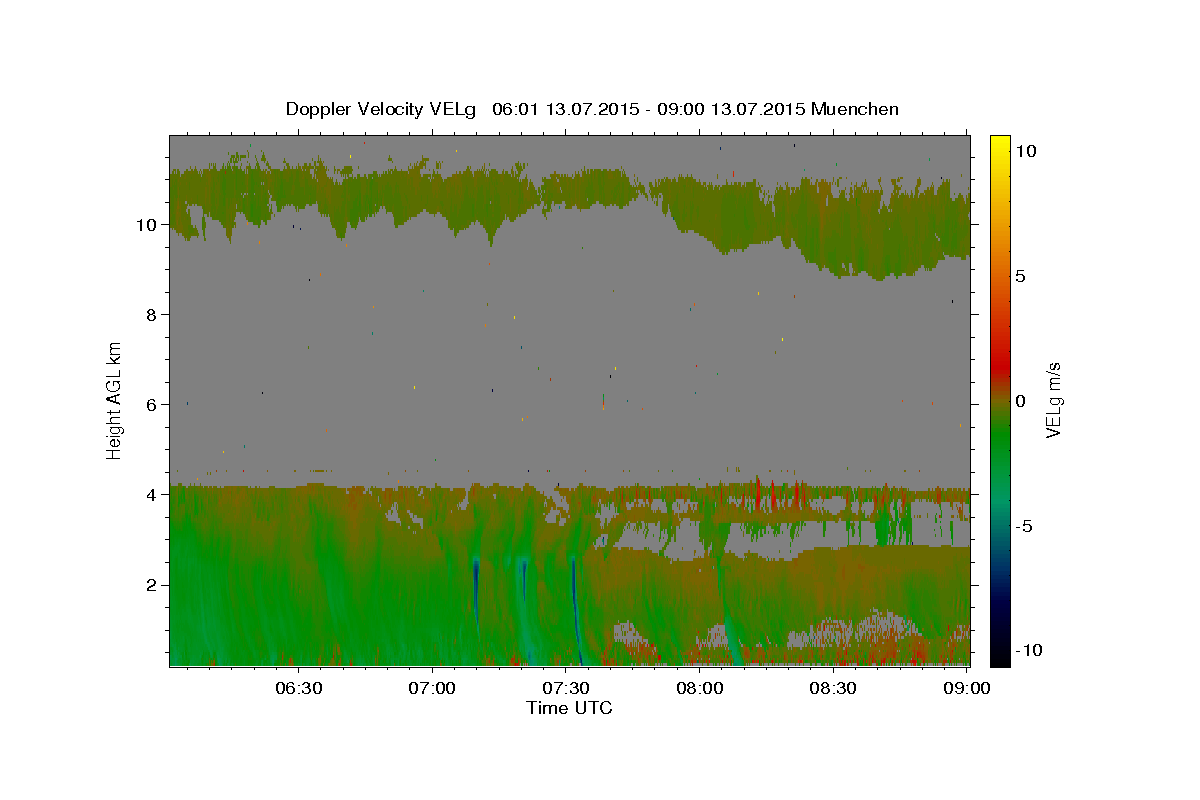Click the 'Time UTC' axis label
This screenshot has width=1200, height=800.
point(569,708)
